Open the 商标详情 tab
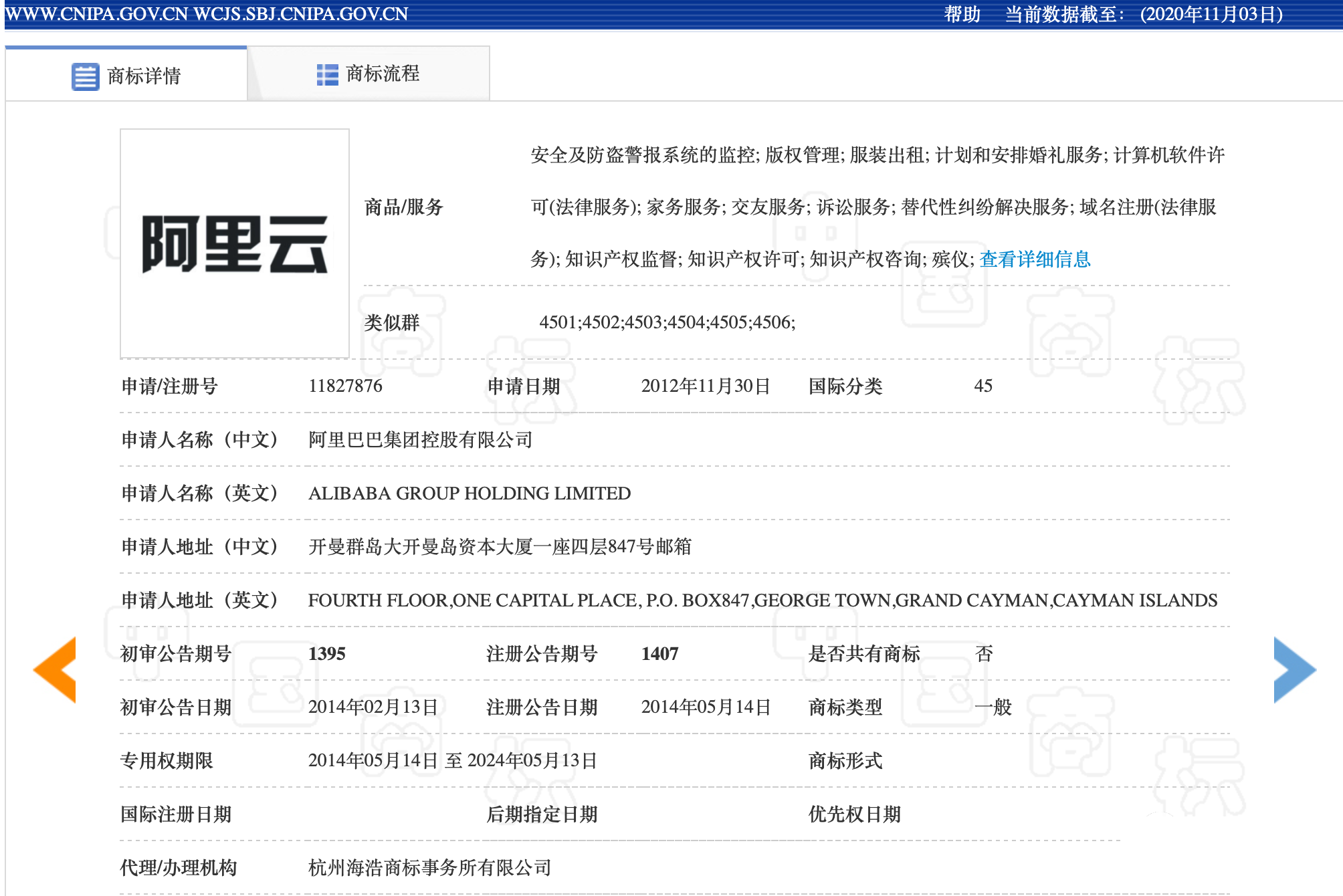This screenshot has height=896, width=1343. click(126, 74)
